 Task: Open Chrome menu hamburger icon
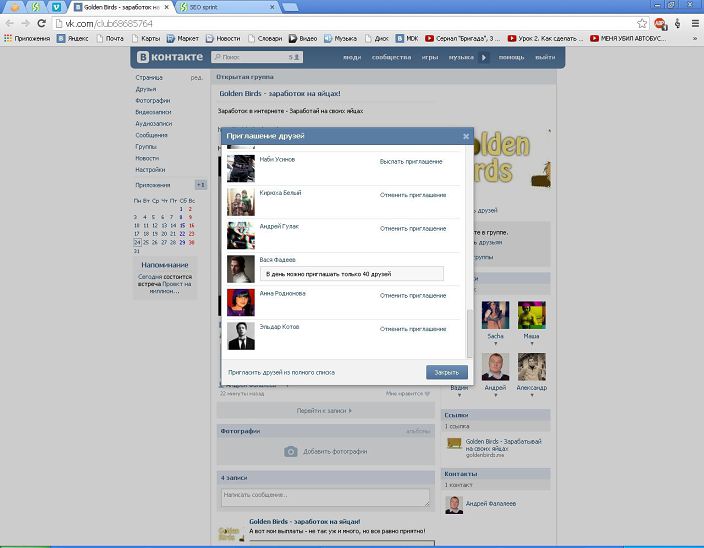point(694,23)
